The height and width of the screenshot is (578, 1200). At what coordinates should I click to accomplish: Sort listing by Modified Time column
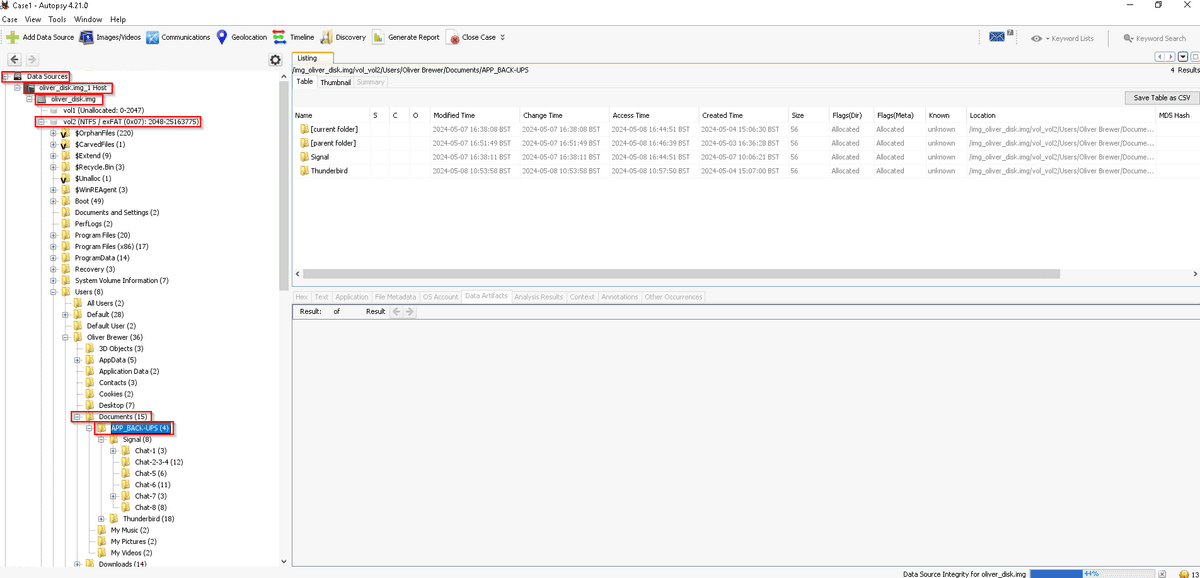(476, 115)
